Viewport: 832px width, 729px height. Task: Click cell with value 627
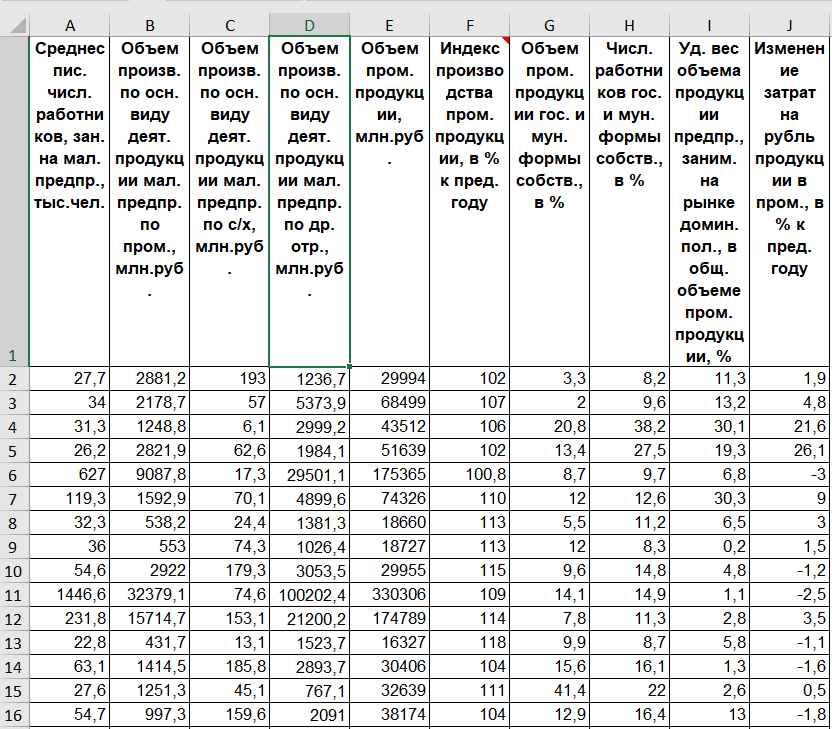click(x=70, y=474)
